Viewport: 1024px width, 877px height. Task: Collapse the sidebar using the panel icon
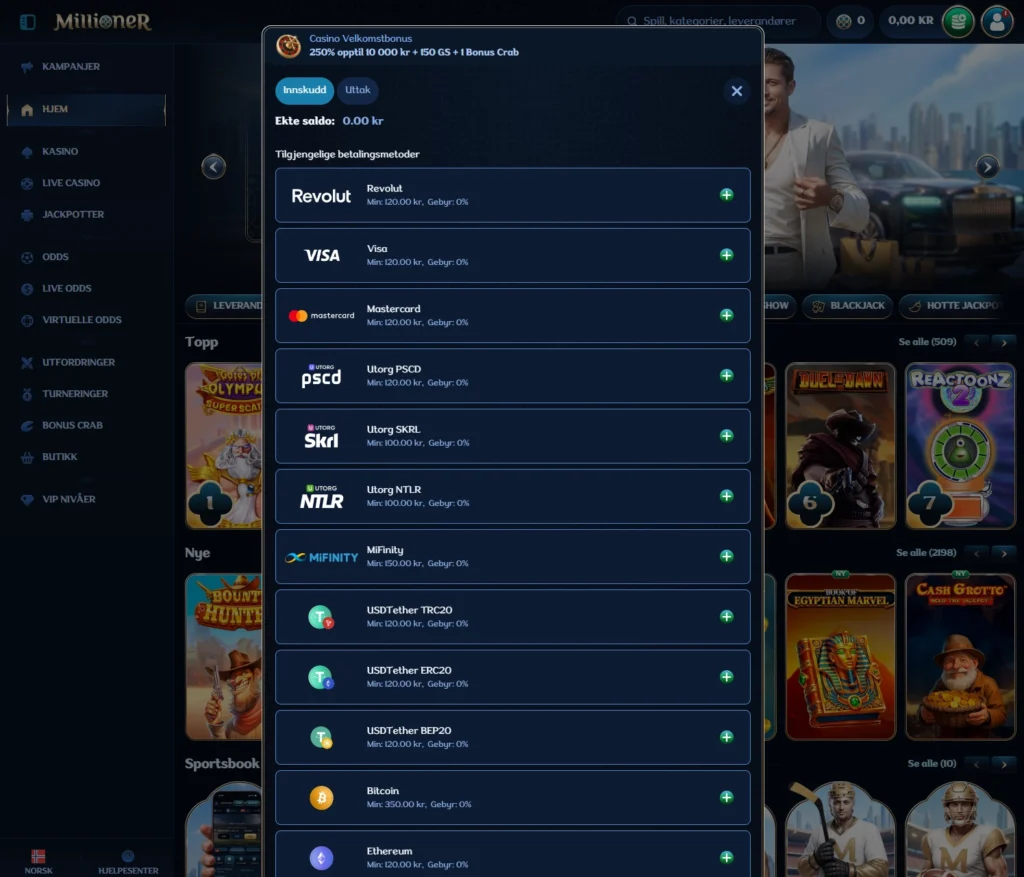pyautogui.click(x=28, y=22)
